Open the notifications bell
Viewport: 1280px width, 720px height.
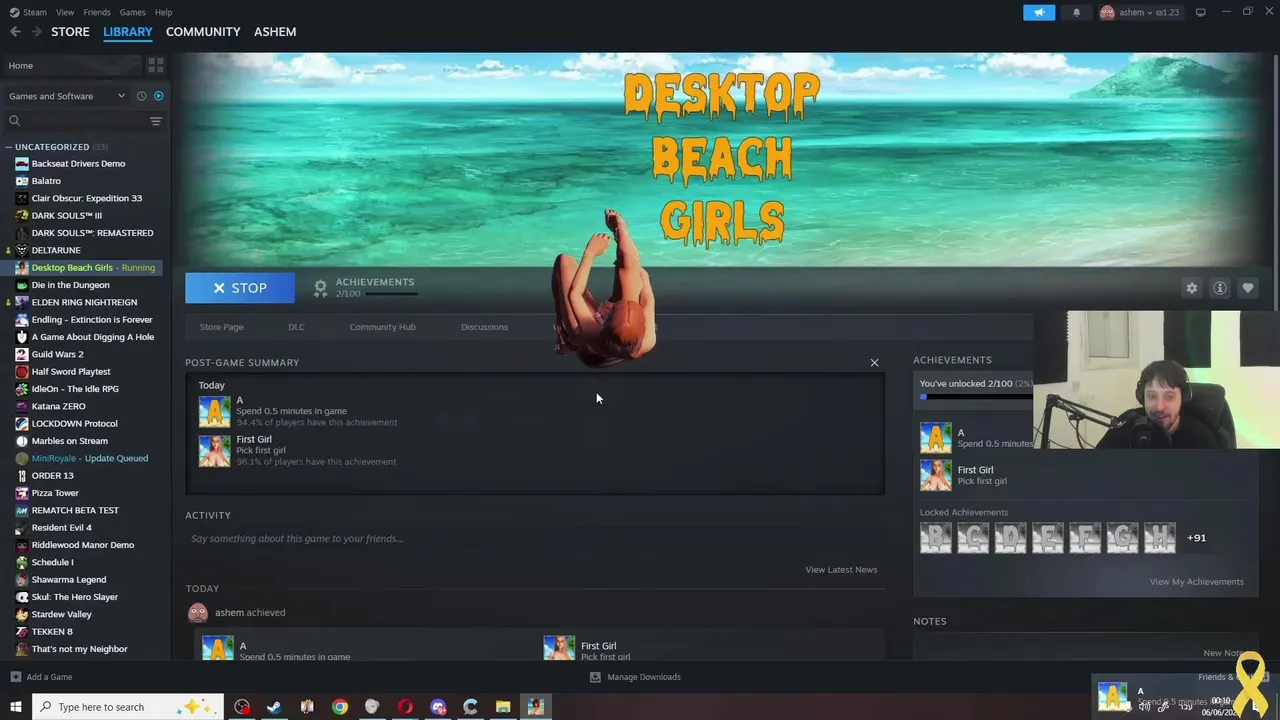[1076, 12]
